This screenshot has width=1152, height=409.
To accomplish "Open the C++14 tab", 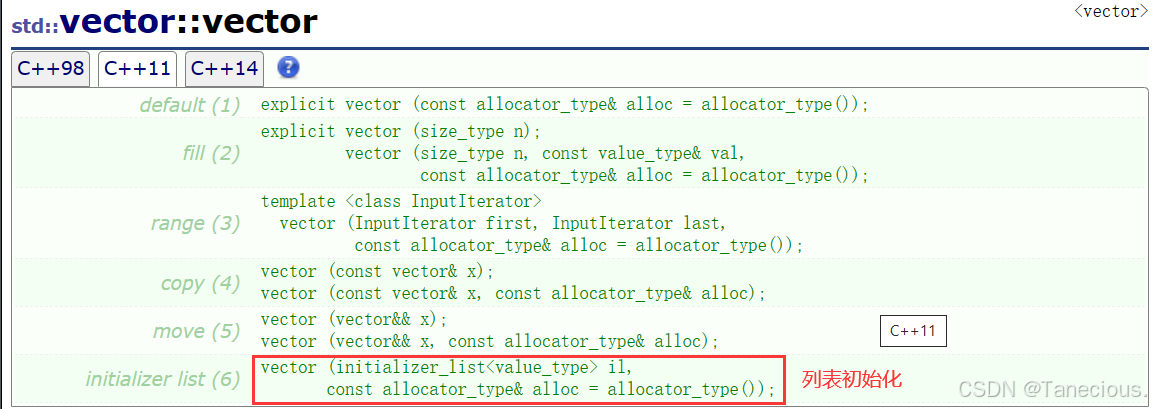I will click(224, 69).
